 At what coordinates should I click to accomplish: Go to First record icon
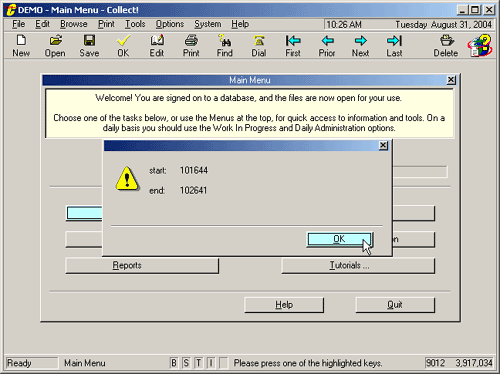coord(293,41)
